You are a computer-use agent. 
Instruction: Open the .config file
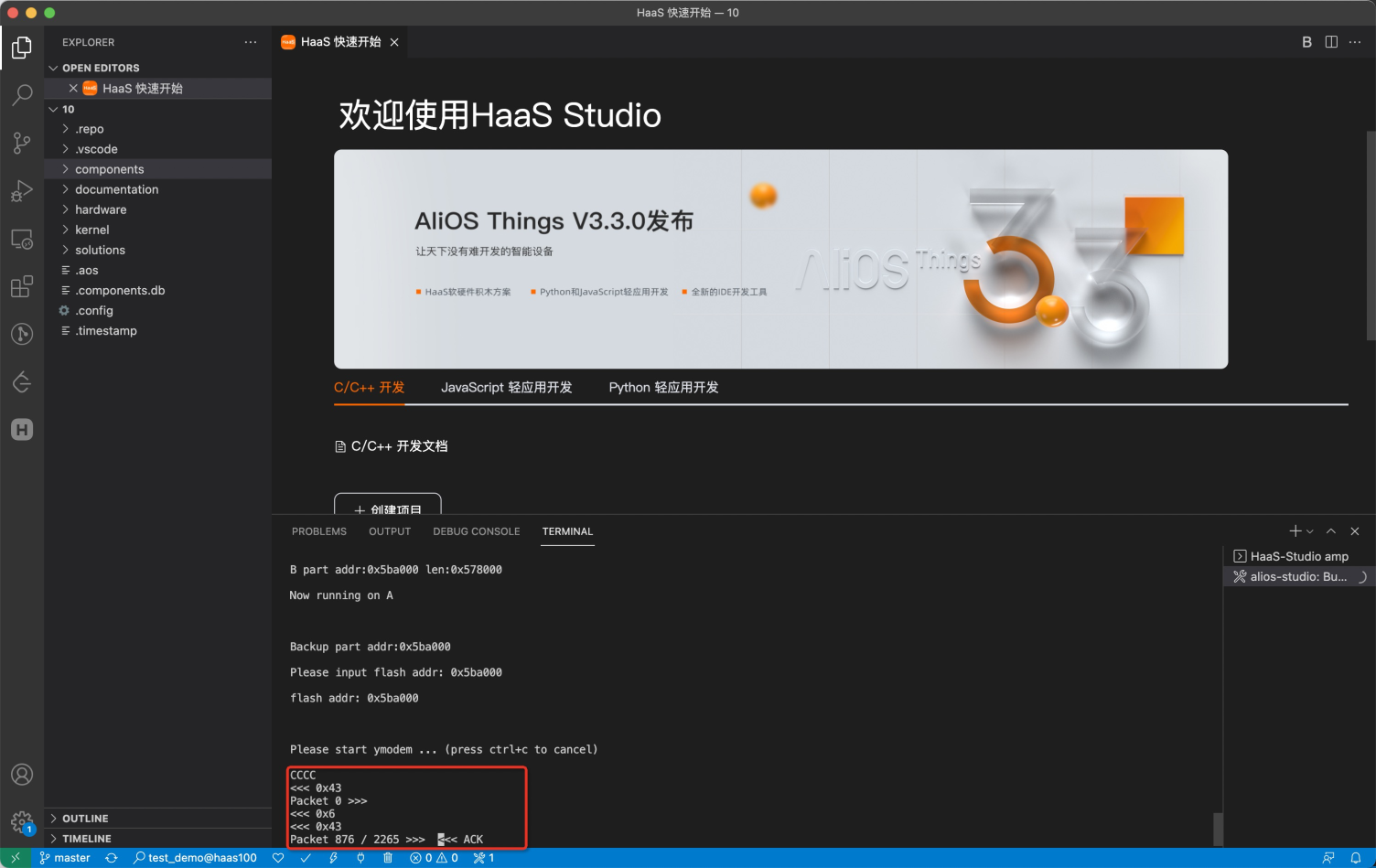[x=157, y=310]
